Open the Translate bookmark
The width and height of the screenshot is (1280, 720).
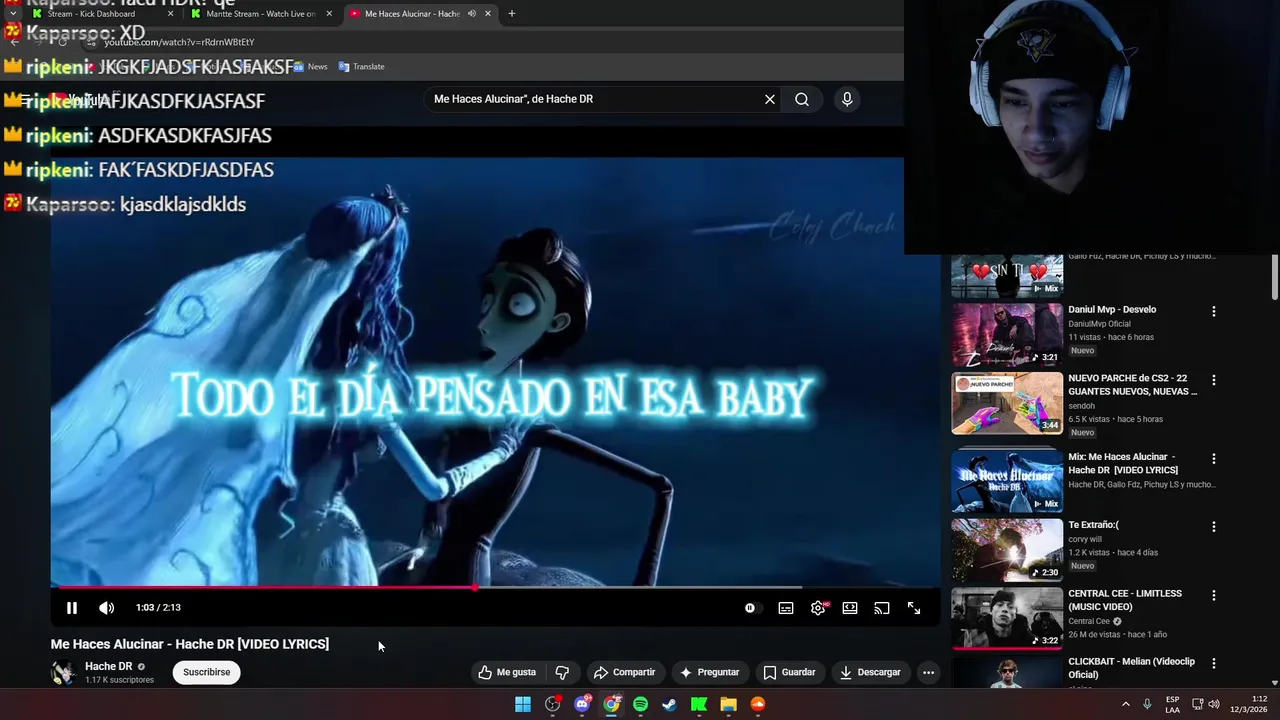pyautogui.click(x=361, y=66)
